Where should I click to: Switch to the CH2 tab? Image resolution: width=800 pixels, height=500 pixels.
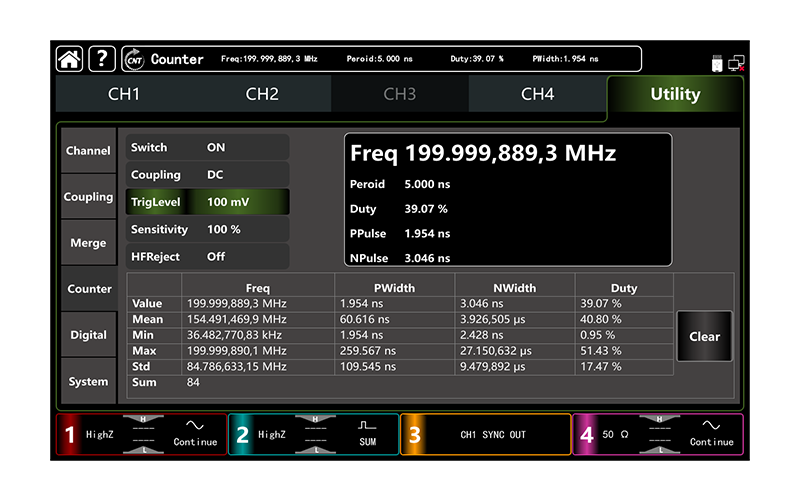(x=262, y=95)
